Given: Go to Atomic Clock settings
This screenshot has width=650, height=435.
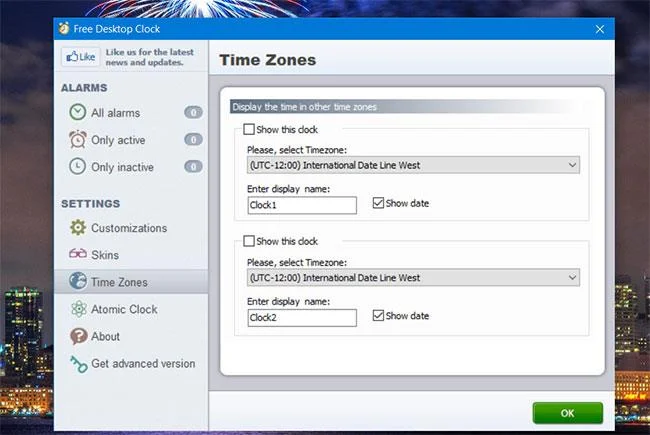Looking at the screenshot, I should click(131, 309).
